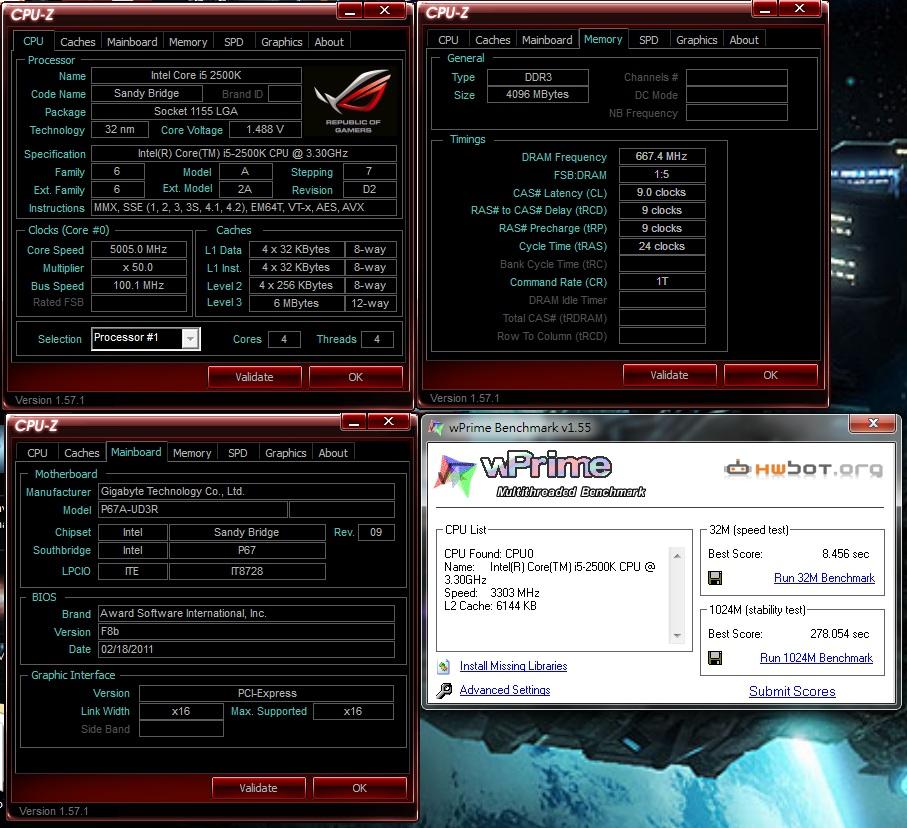
Task: Go to Graphics tab in bottom CPU-Z window
Action: (x=286, y=453)
